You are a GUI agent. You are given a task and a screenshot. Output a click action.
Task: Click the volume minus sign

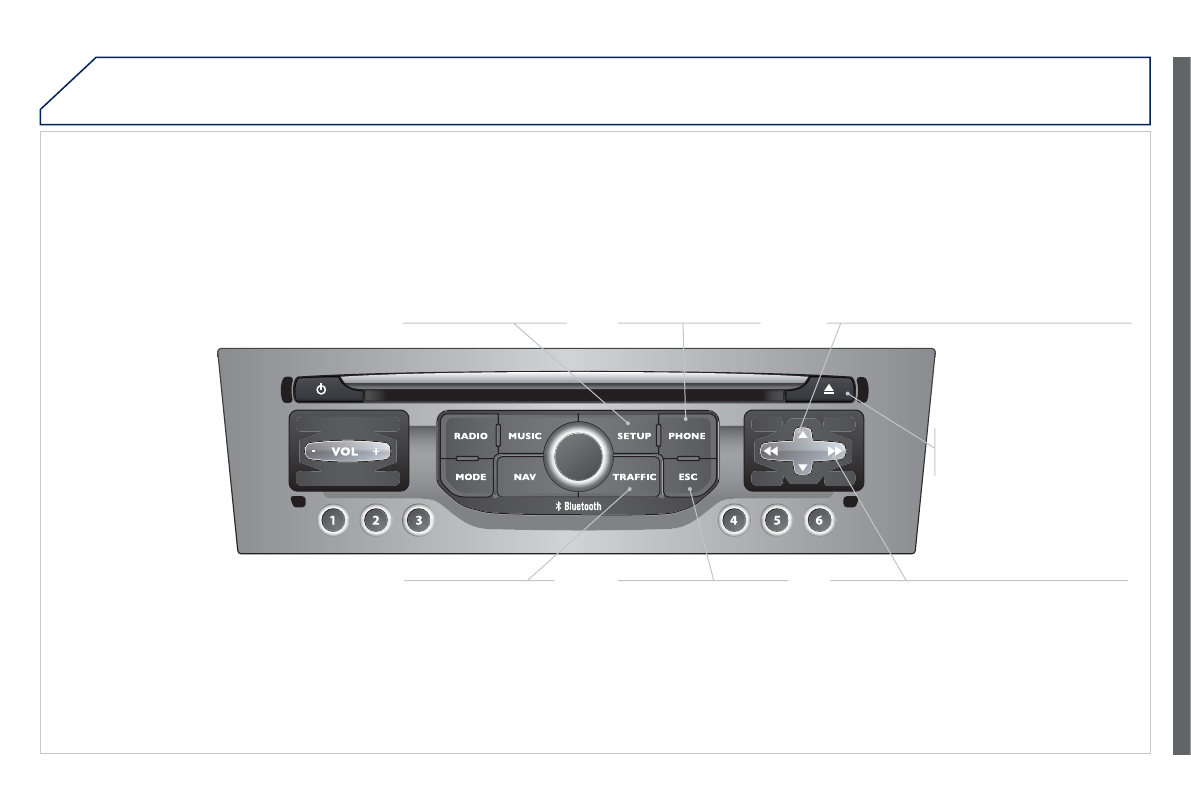314,451
